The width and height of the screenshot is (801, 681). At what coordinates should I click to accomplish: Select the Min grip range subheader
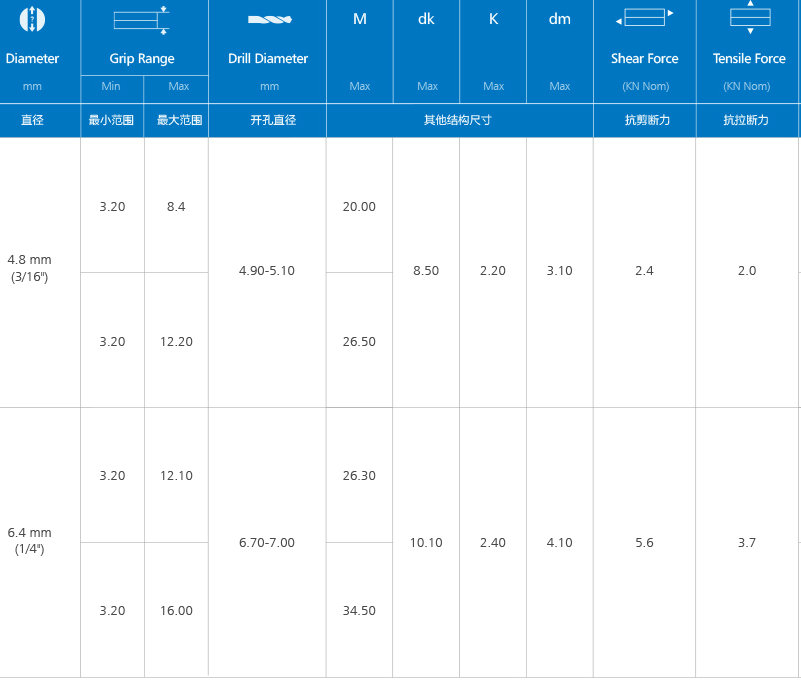[111, 86]
